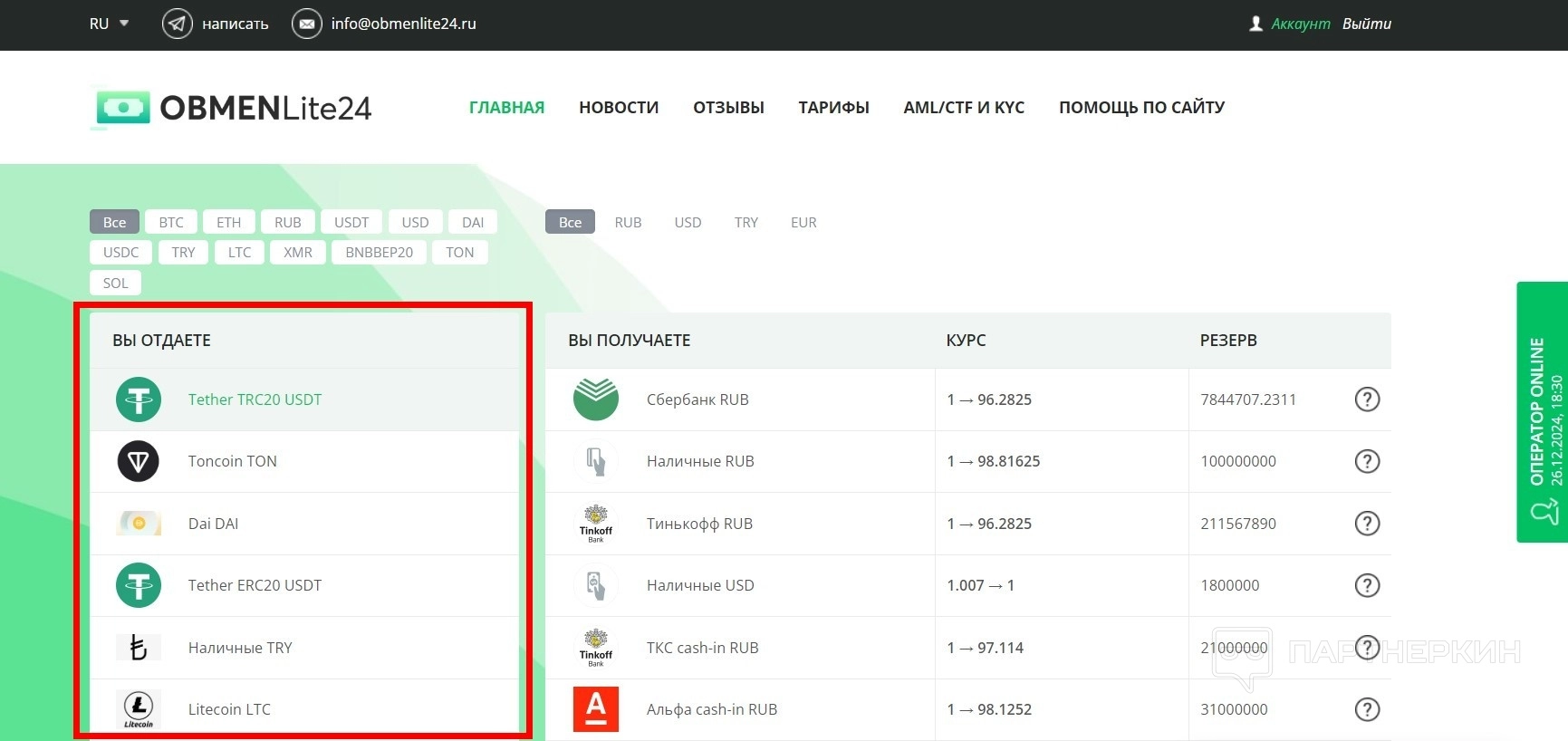Go to the НОВОСТИ page
The height and width of the screenshot is (741, 1568).
coord(619,108)
